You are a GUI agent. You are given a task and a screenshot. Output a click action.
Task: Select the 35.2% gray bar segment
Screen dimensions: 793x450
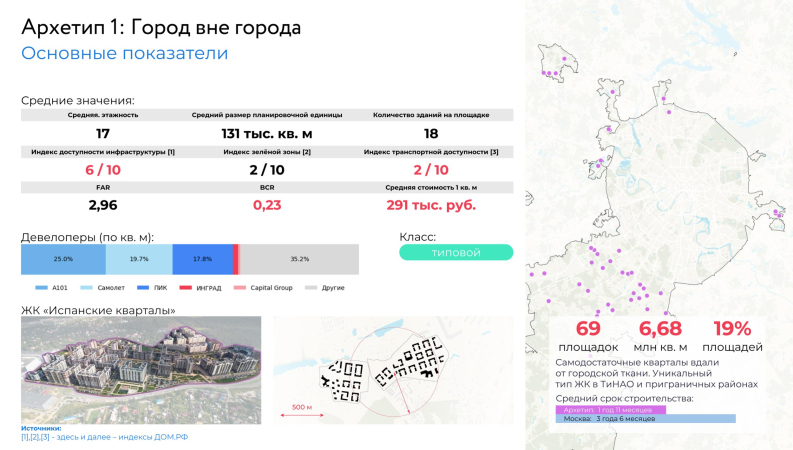pos(299,259)
